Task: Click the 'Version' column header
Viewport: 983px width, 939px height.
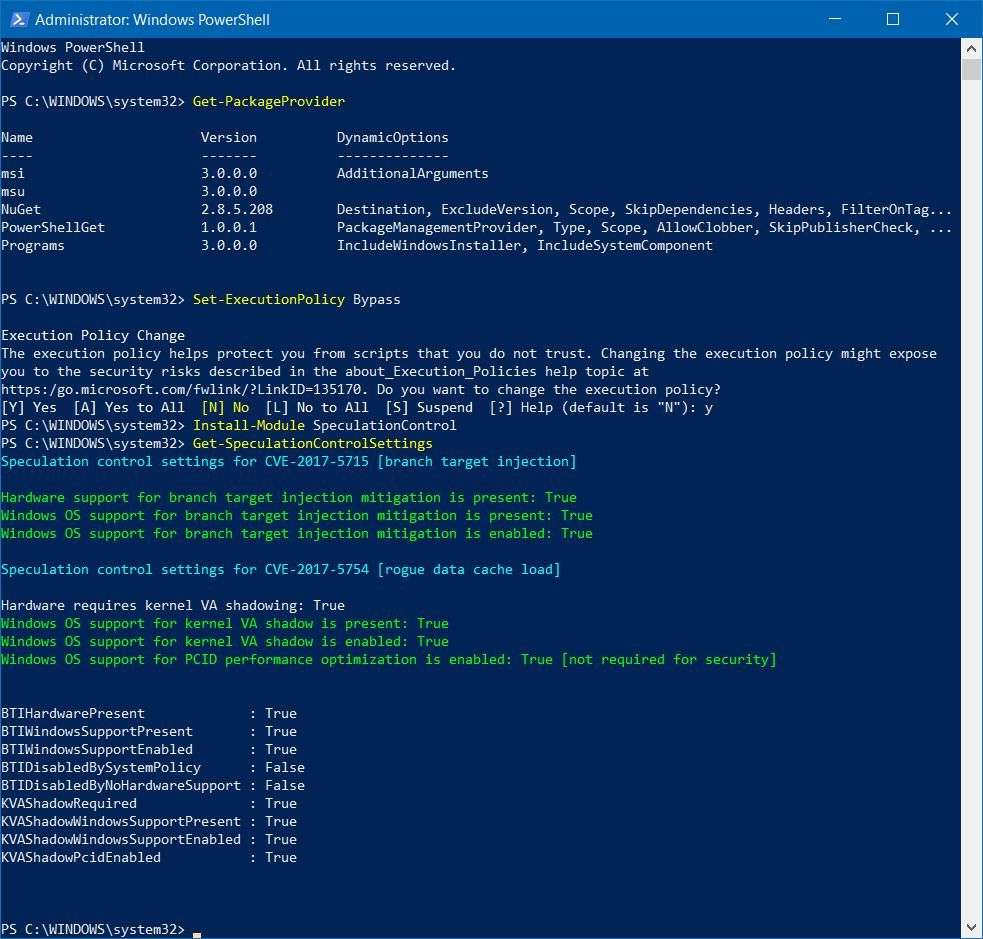Action: pos(229,137)
